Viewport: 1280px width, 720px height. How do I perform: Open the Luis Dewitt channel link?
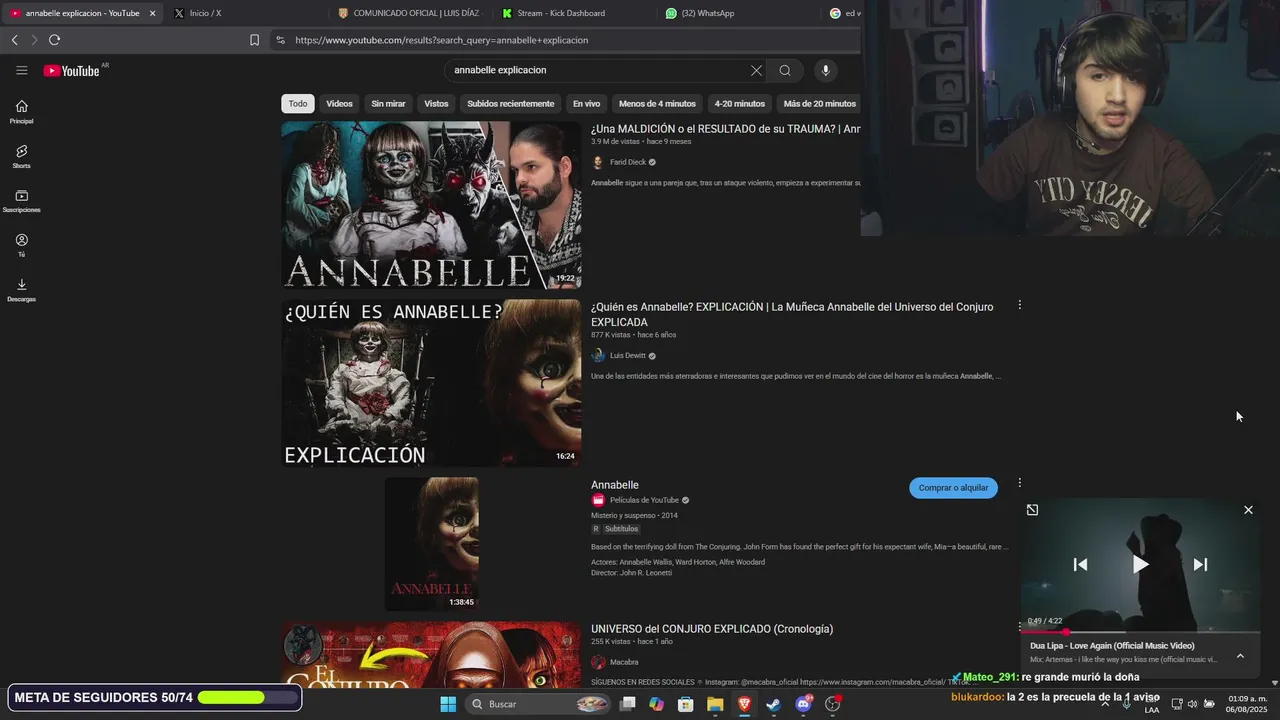point(628,356)
